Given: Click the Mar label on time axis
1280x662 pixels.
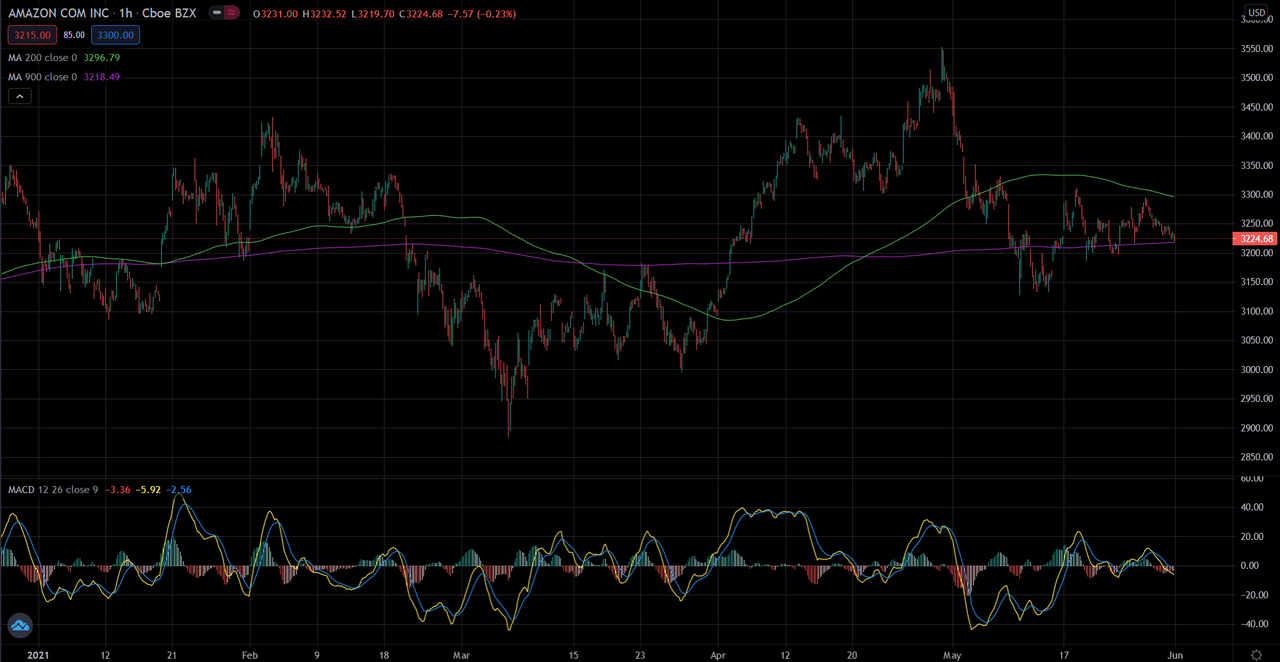Looking at the screenshot, I should tap(460, 653).
